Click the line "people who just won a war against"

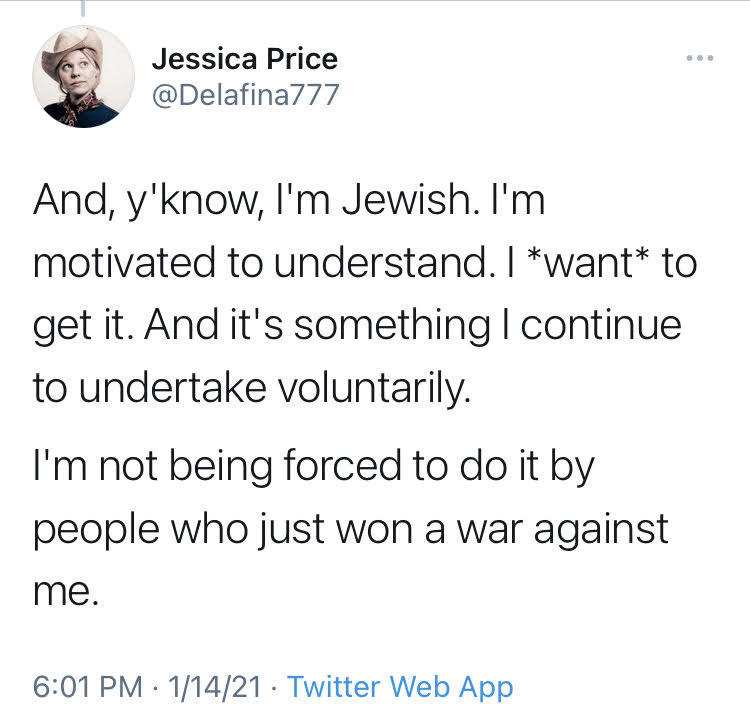tap(350, 529)
